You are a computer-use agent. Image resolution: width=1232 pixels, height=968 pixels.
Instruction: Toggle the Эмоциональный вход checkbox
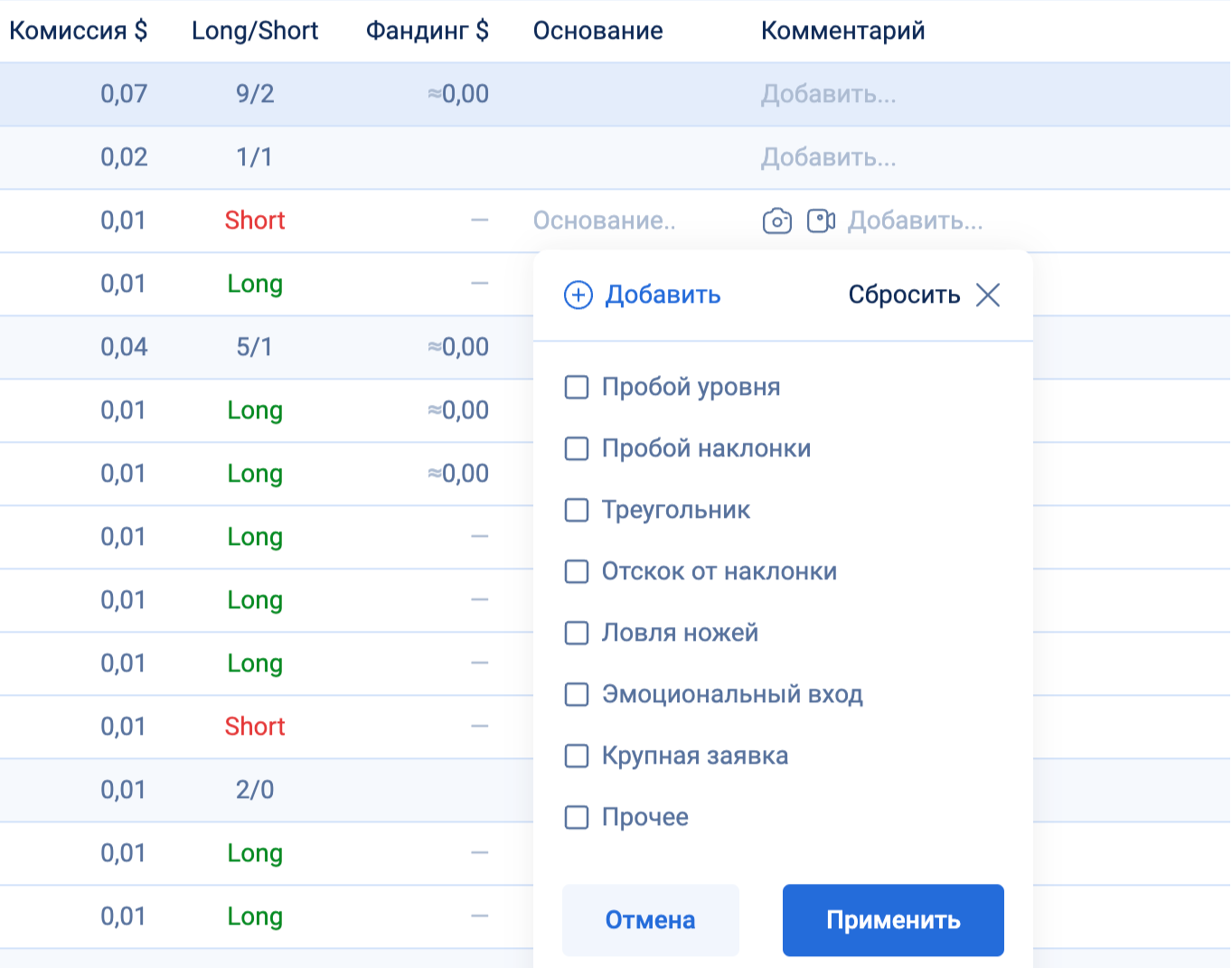coord(577,694)
